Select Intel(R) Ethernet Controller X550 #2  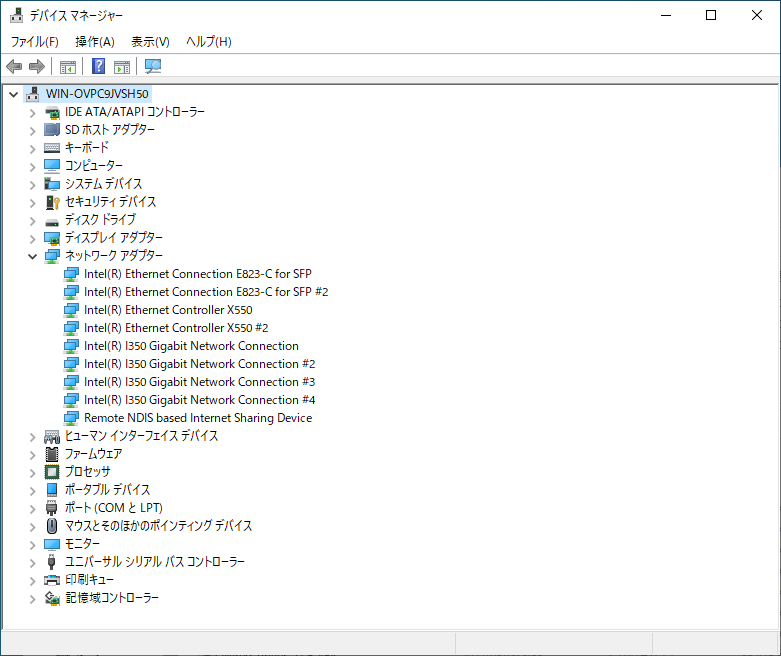pyautogui.click(x=176, y=328)
